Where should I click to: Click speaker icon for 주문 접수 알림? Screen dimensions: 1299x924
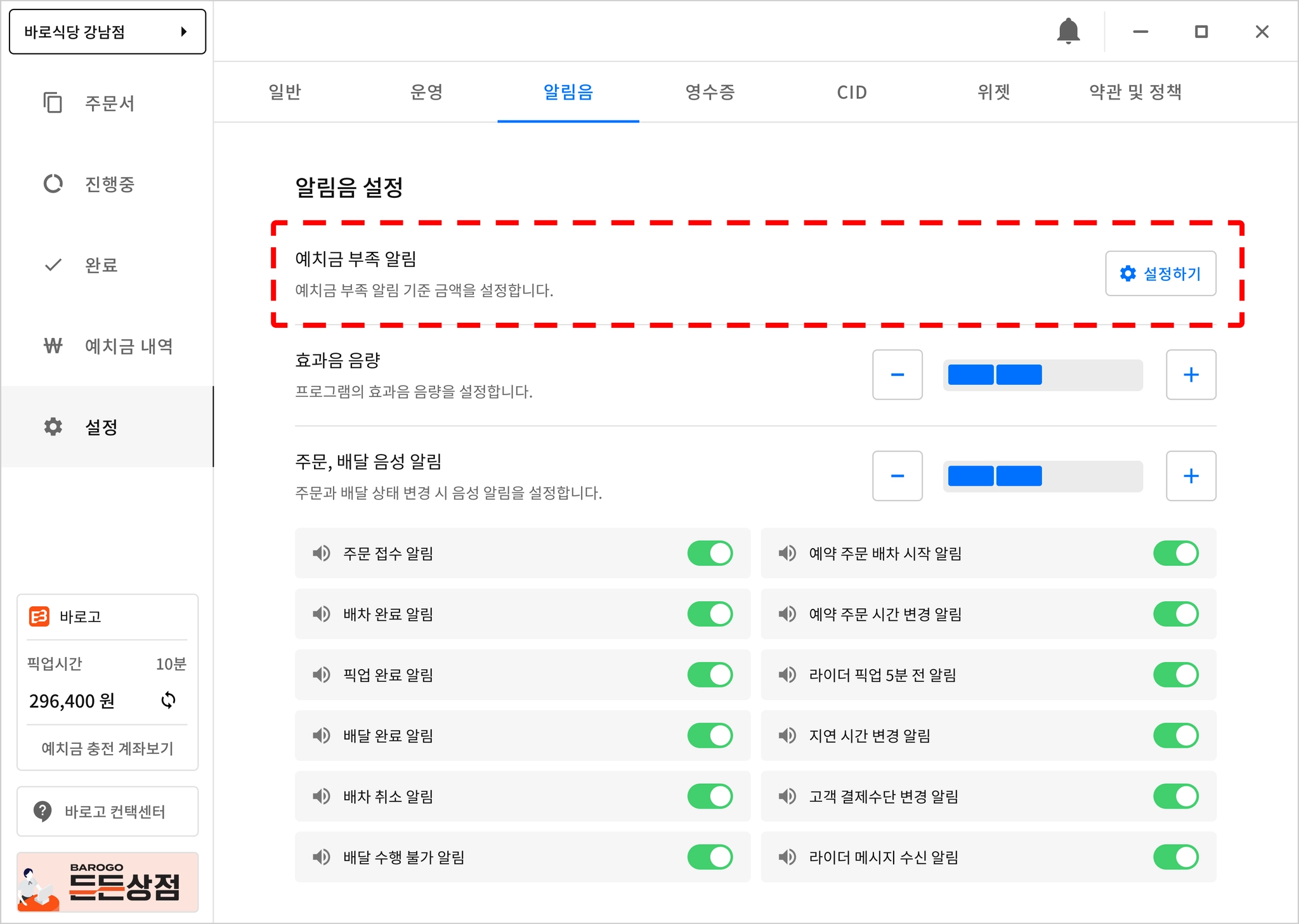click(322, 553)
